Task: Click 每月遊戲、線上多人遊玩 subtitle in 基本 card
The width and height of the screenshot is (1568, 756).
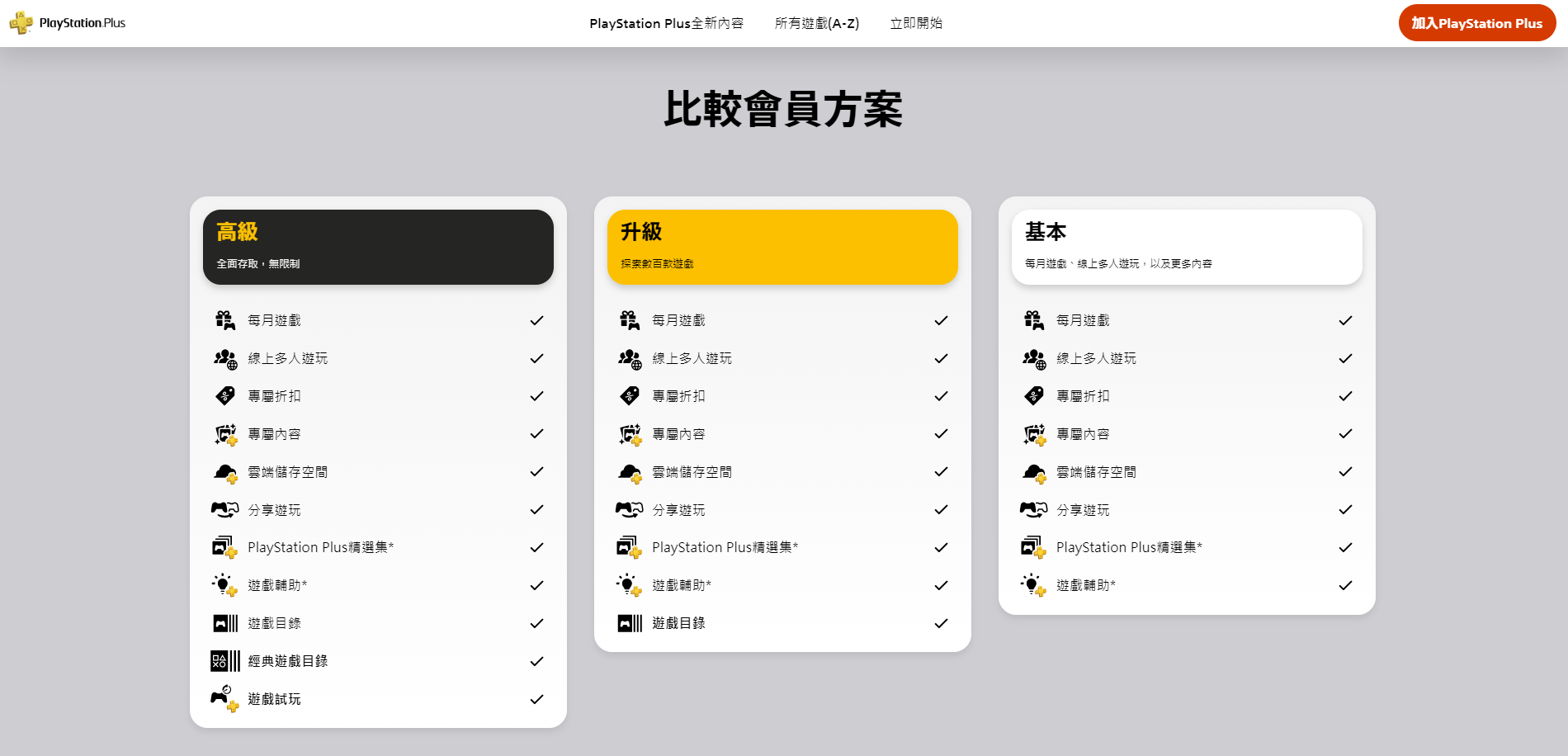Action: click(x=1118, y=264)
